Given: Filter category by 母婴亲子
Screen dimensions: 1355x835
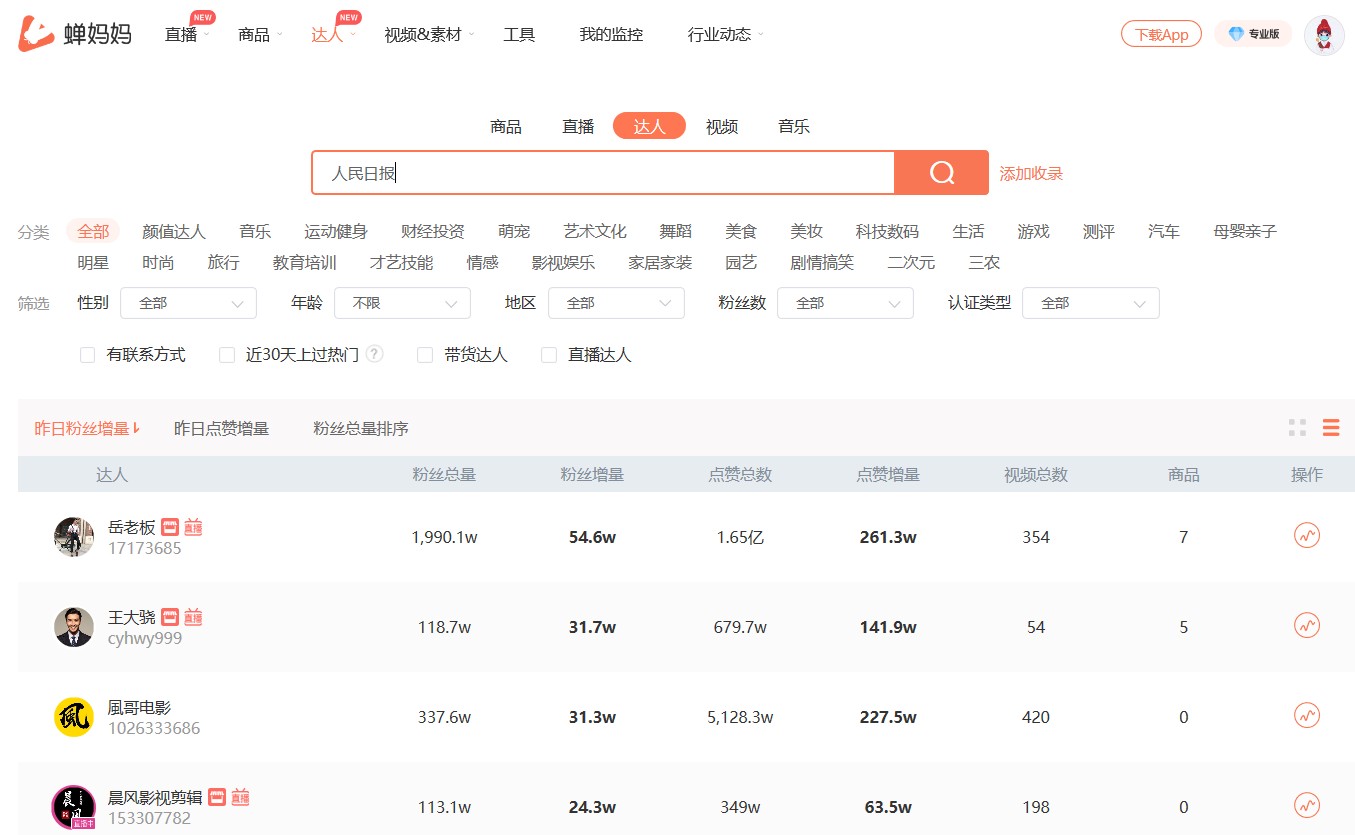Looking at the screenshot, I should pos(1245,232).
